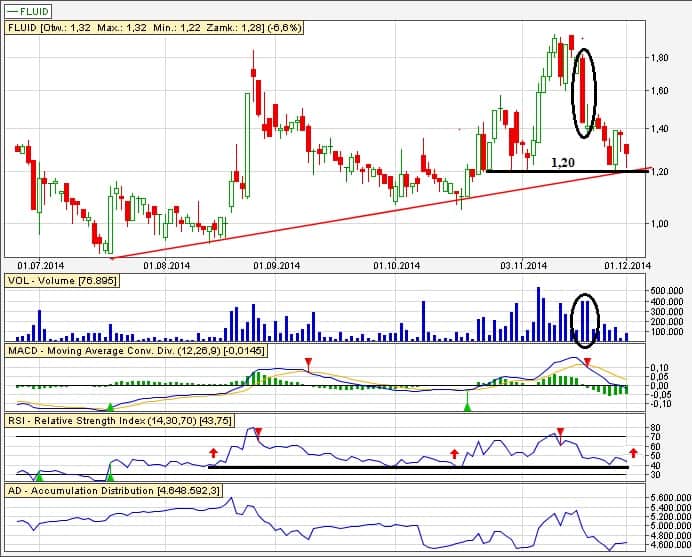Viewport: 692px width, 557px height.
Task: Select the rightmost red sell triangle in MACD panel
Action: 588,362
